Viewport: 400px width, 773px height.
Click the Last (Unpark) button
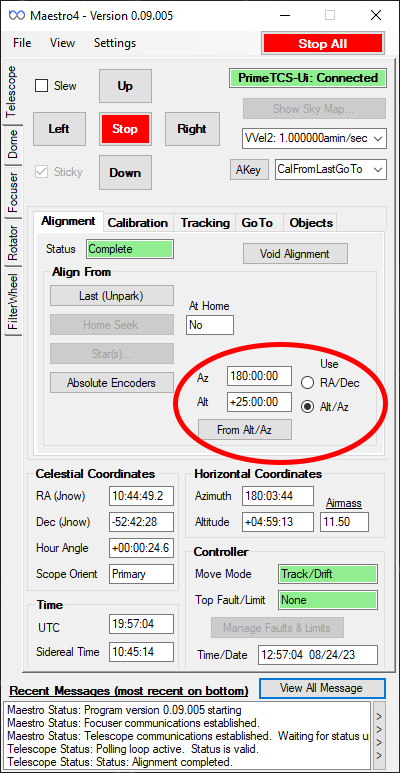pos(112,296)
